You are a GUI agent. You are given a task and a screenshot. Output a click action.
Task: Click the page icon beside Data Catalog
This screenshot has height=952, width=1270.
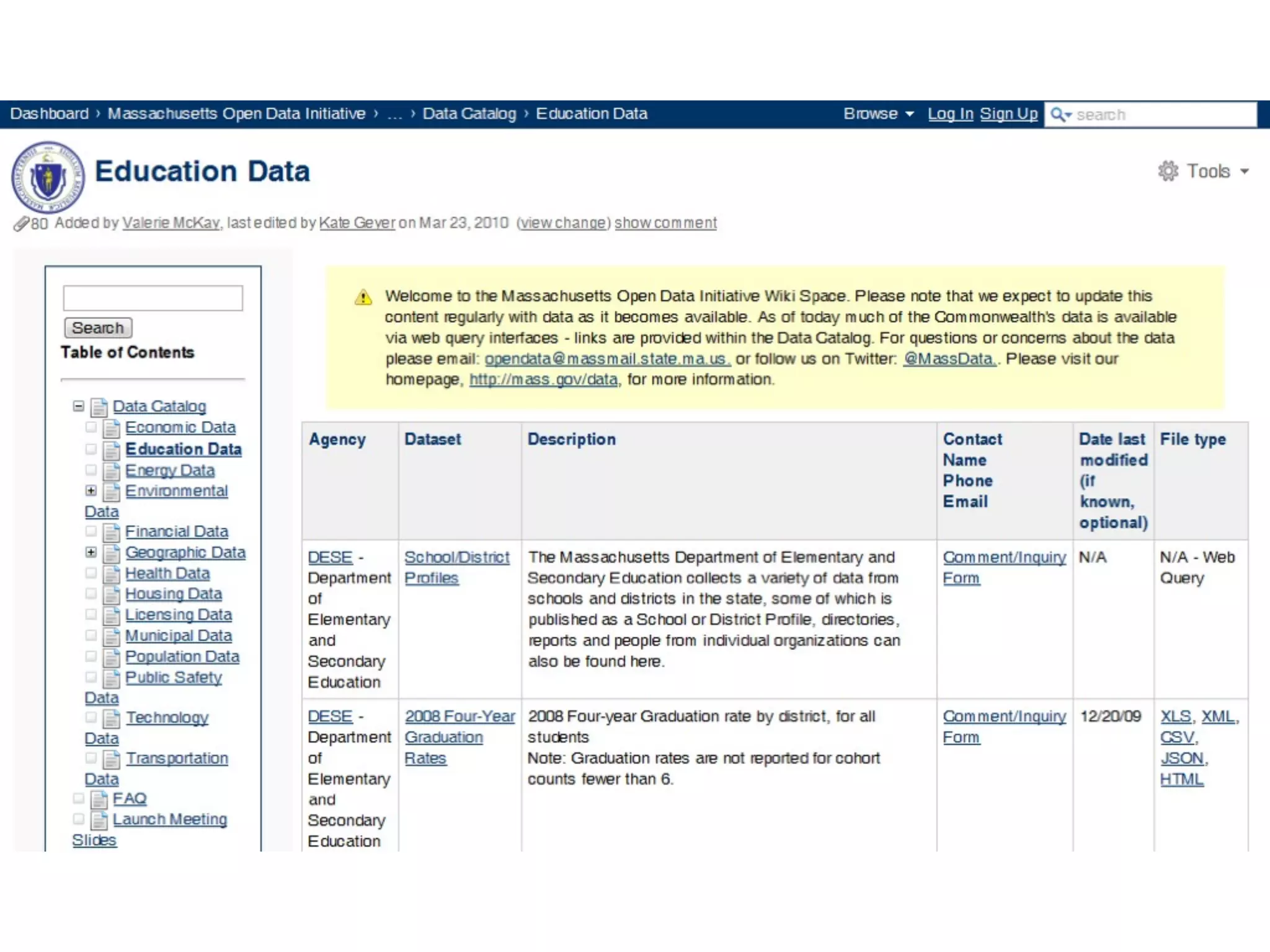99,407
